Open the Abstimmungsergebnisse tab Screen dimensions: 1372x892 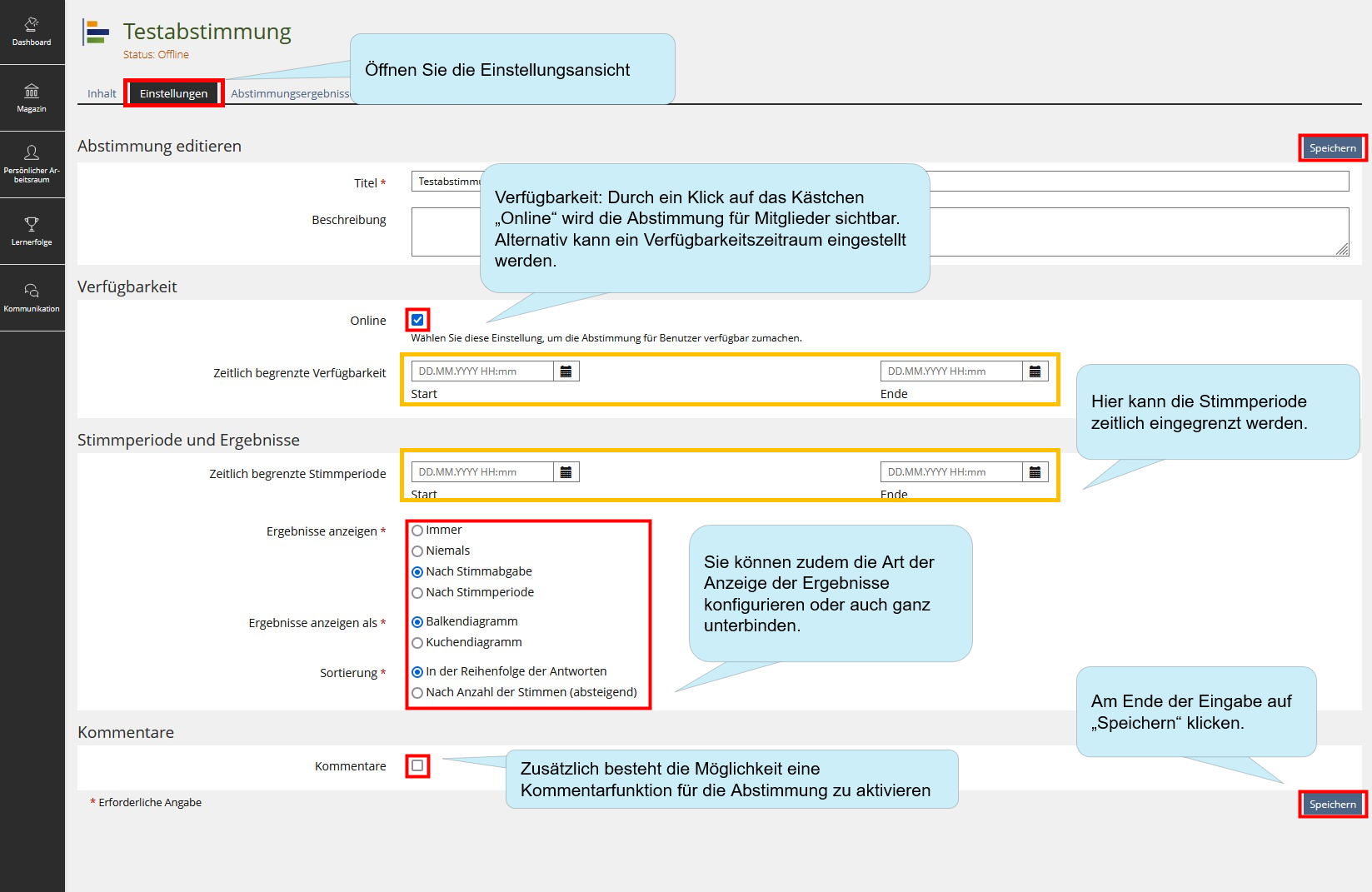pos(289,93)
